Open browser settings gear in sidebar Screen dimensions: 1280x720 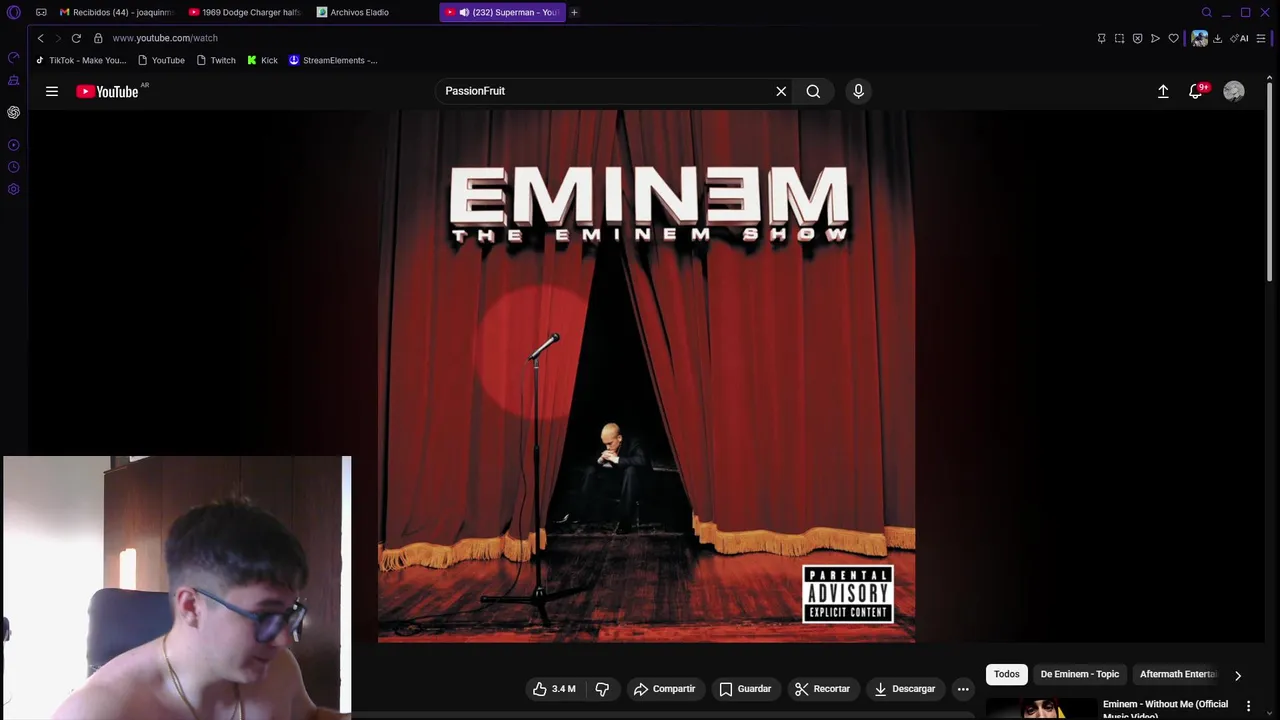(14, 189)
